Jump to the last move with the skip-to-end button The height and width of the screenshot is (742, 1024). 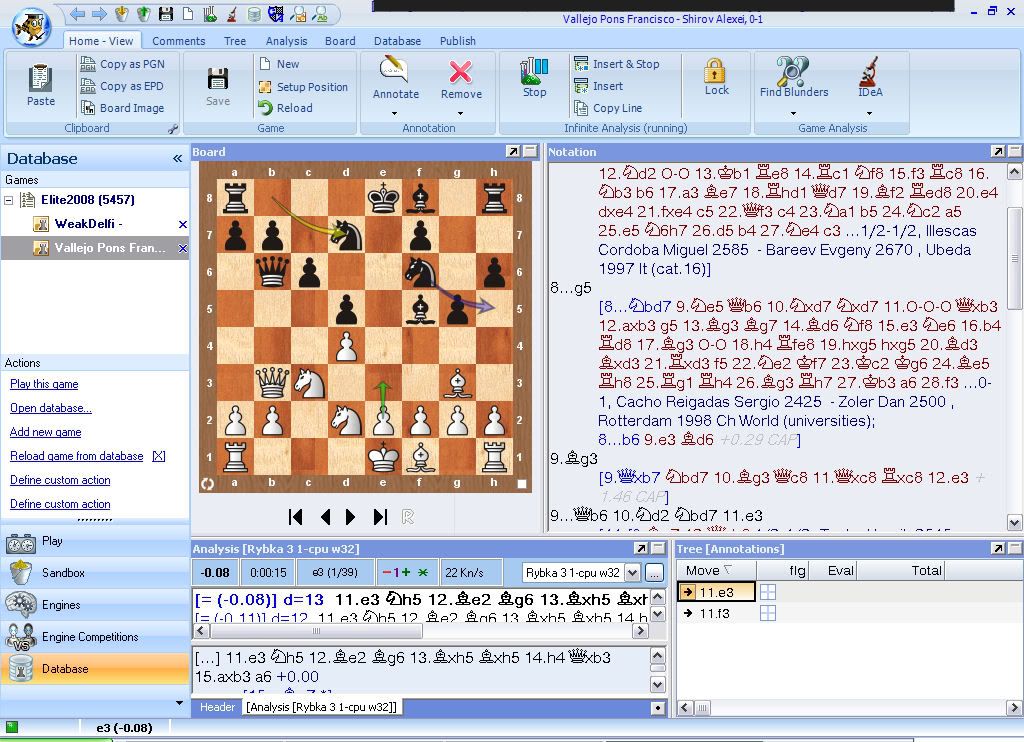(380, 517)
